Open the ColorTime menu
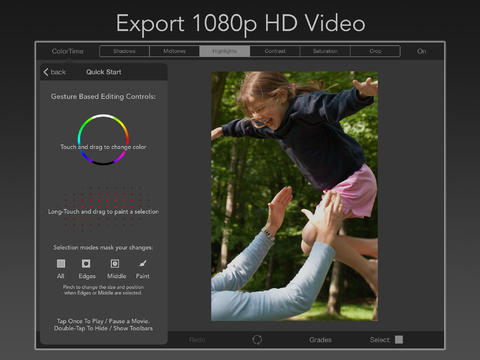Screen dimensions: 480x360 [68, 51]
